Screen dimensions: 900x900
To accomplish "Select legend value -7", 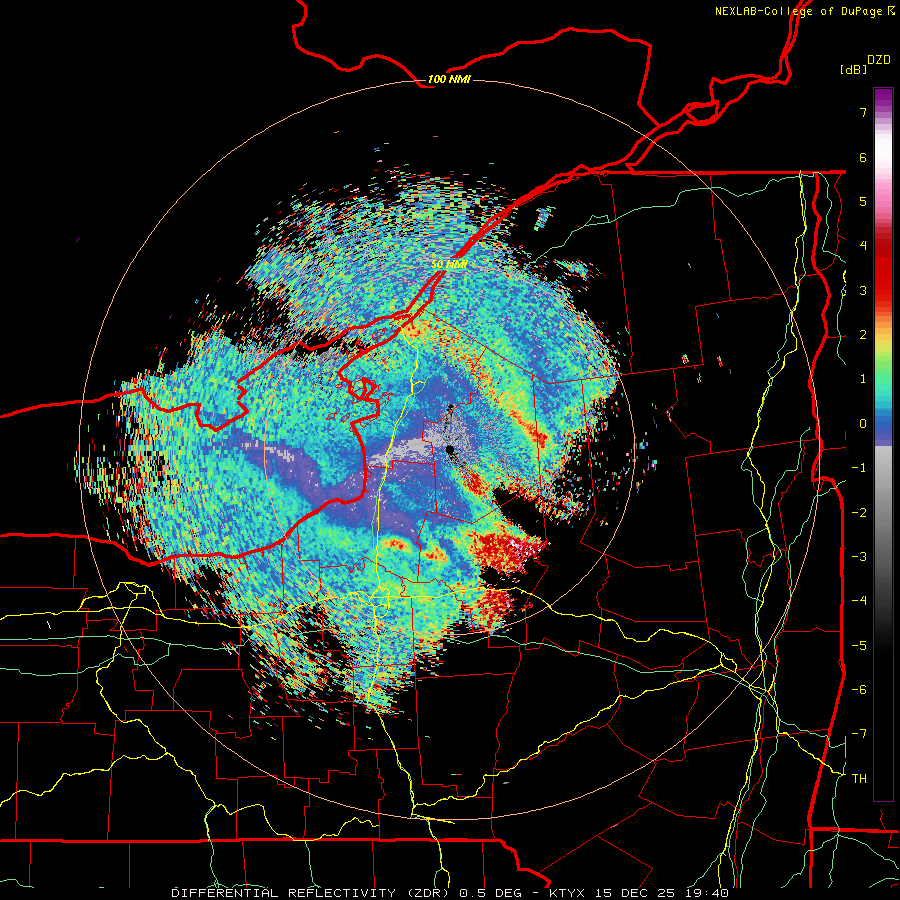I will [x=859, y=734].
